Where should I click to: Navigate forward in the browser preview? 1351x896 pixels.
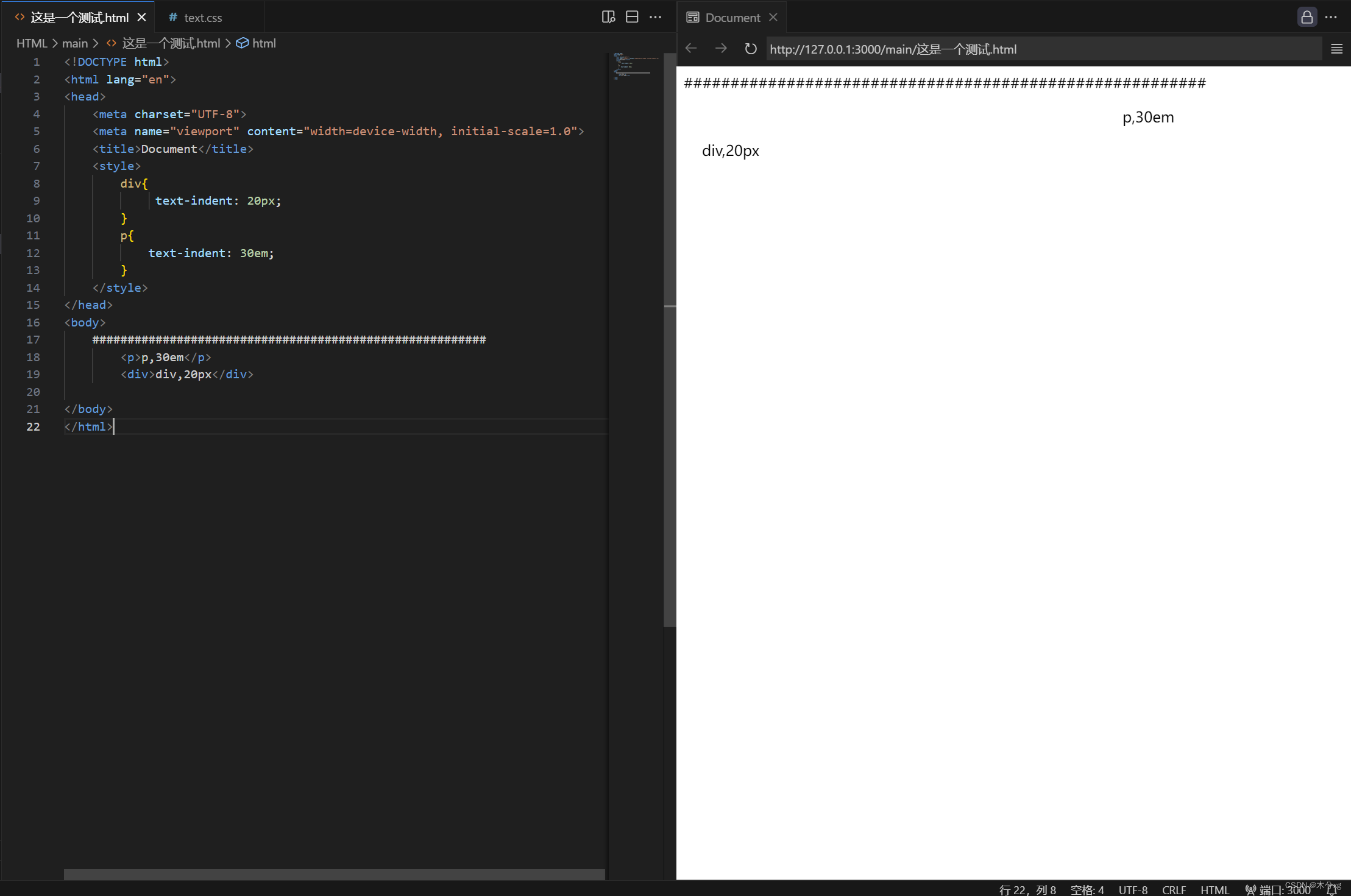721,49
